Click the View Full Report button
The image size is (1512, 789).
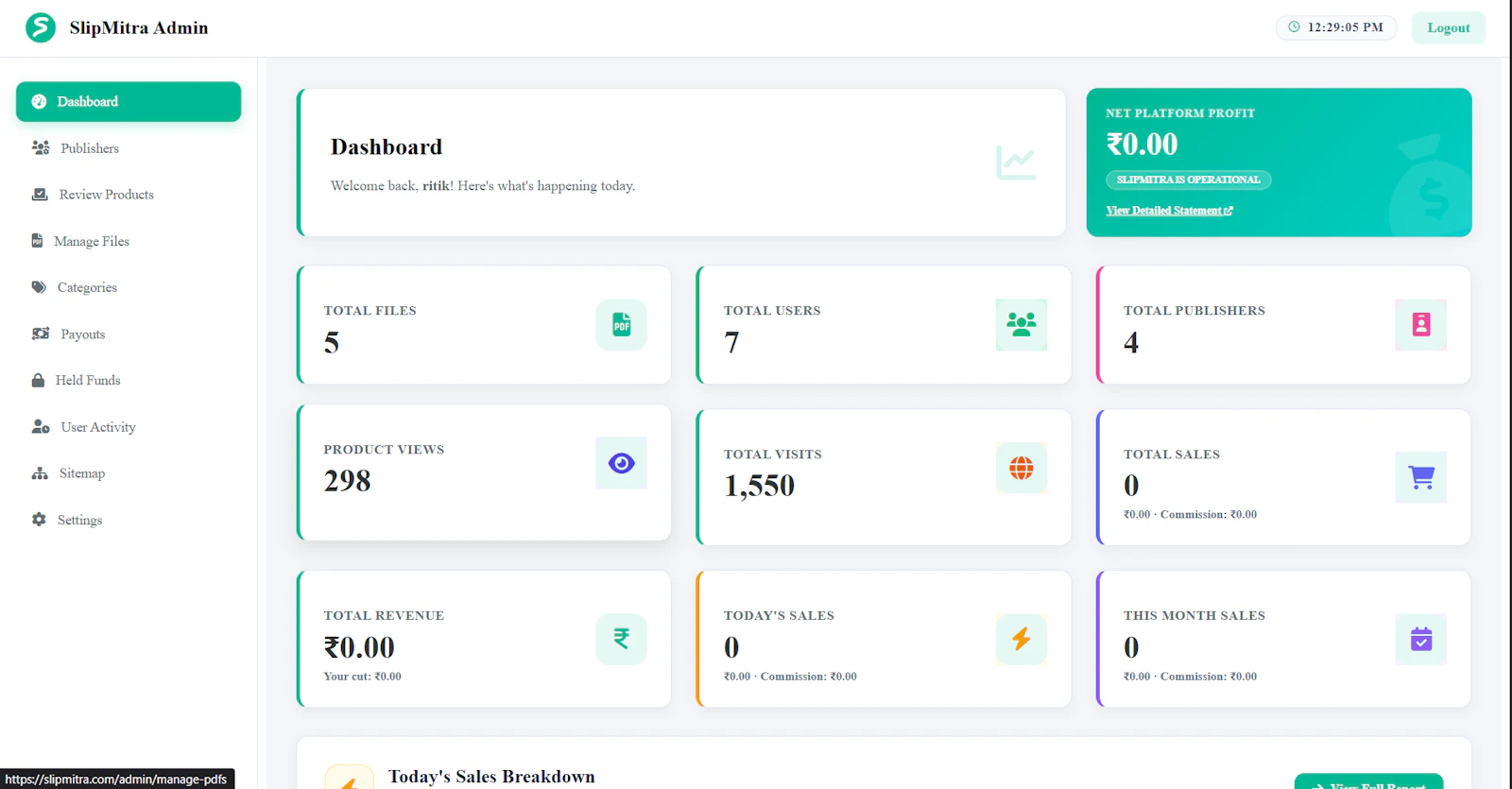[x=1369, y=781]
